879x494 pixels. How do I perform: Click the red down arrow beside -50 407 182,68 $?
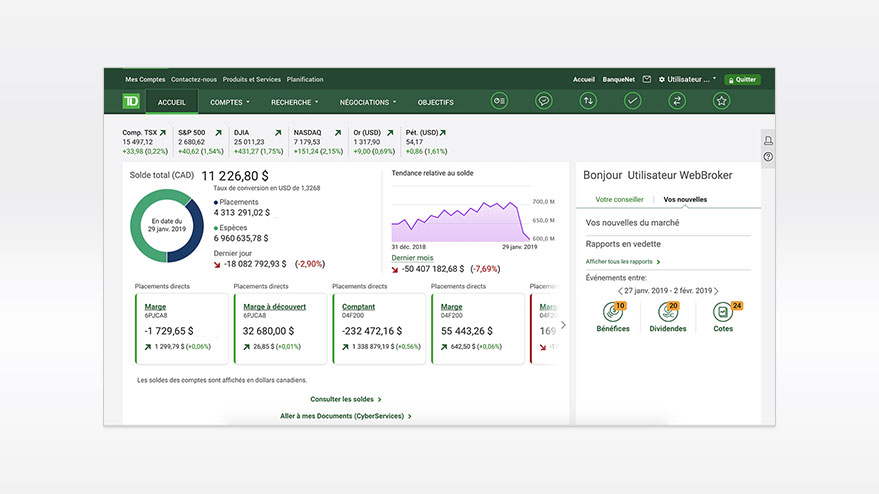395,270
